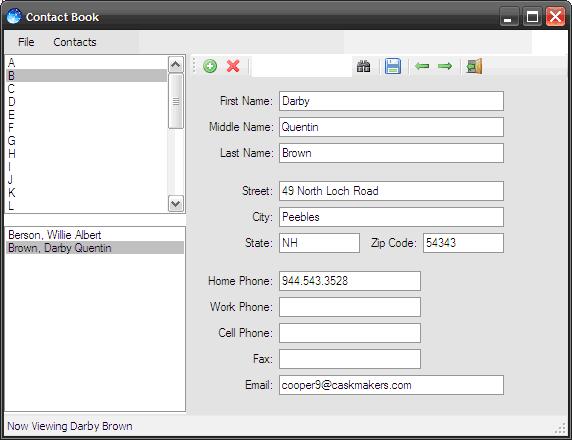
Task: Click the exit door icon in toolbar
Action: pos(474,66)
